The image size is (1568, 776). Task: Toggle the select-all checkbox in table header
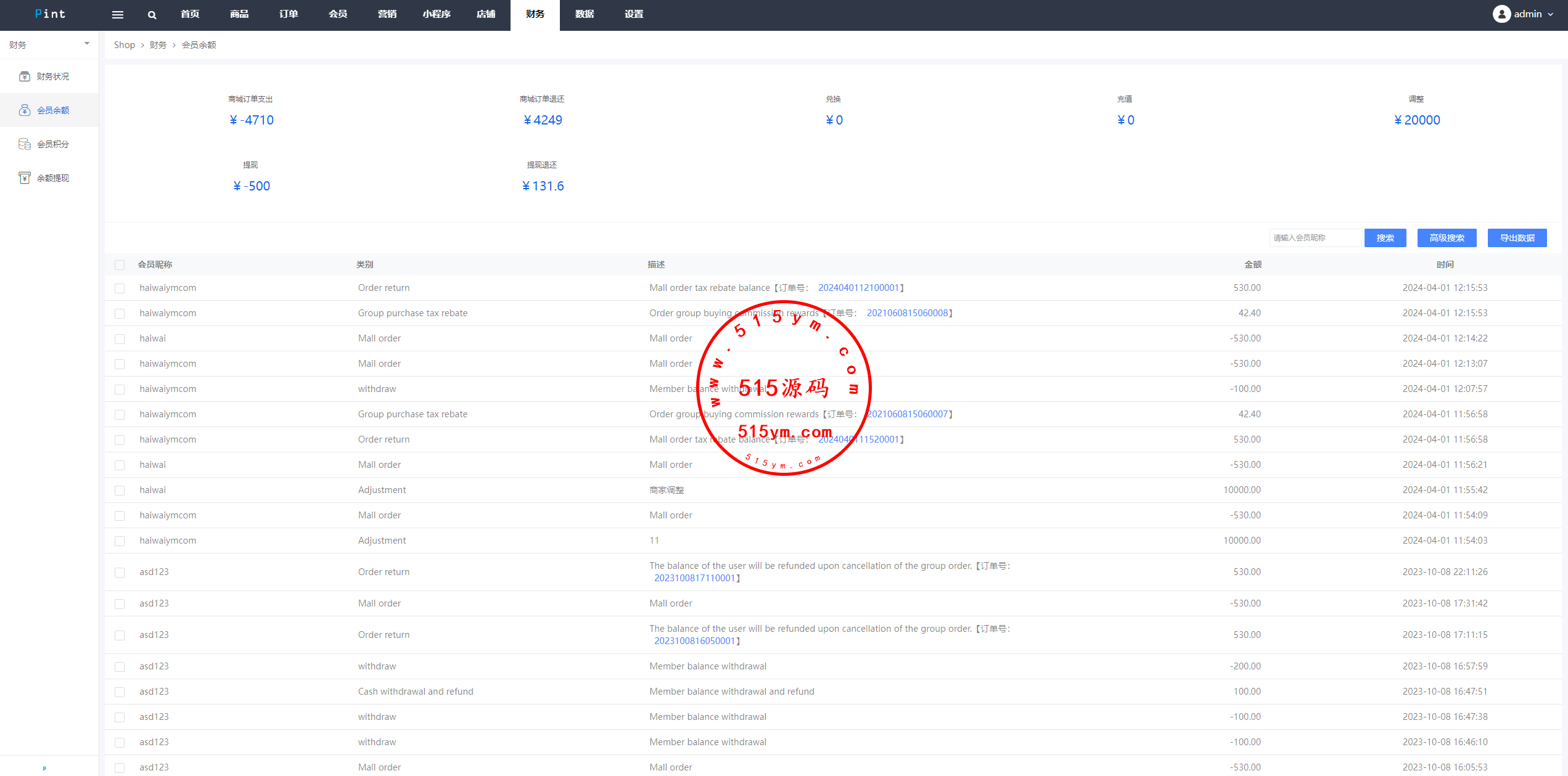(x=120, y=265)
